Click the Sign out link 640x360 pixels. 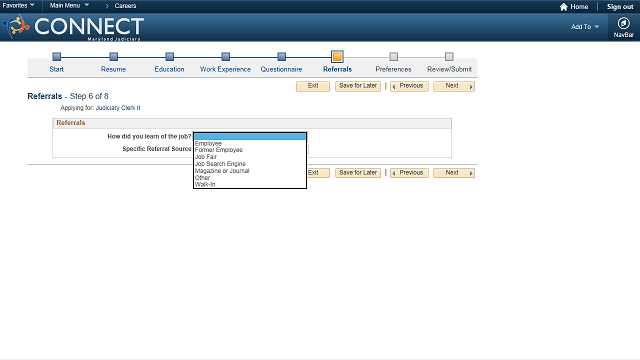point(620,7)
